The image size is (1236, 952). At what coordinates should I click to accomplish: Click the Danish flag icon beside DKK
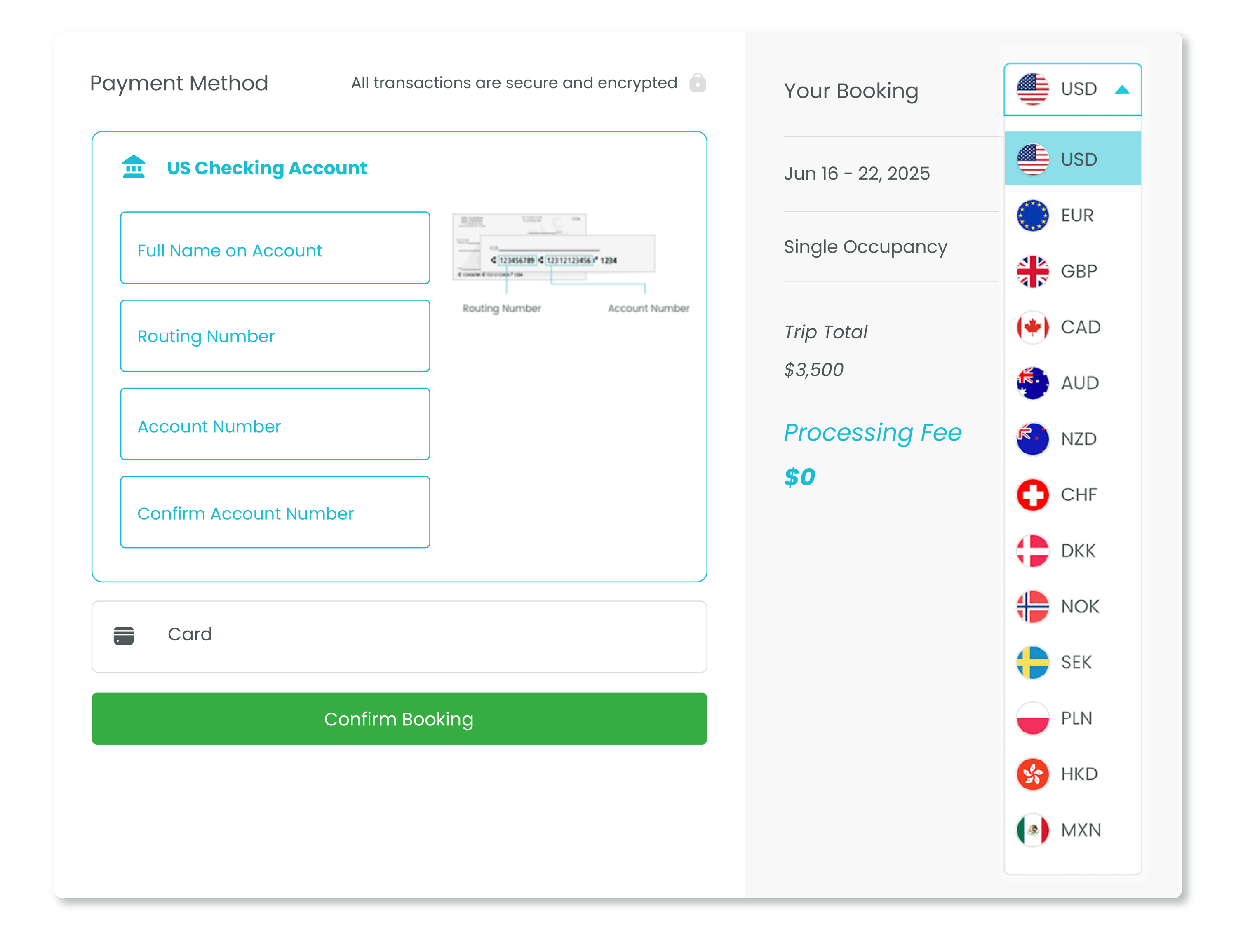click(x=1032, y=550)
